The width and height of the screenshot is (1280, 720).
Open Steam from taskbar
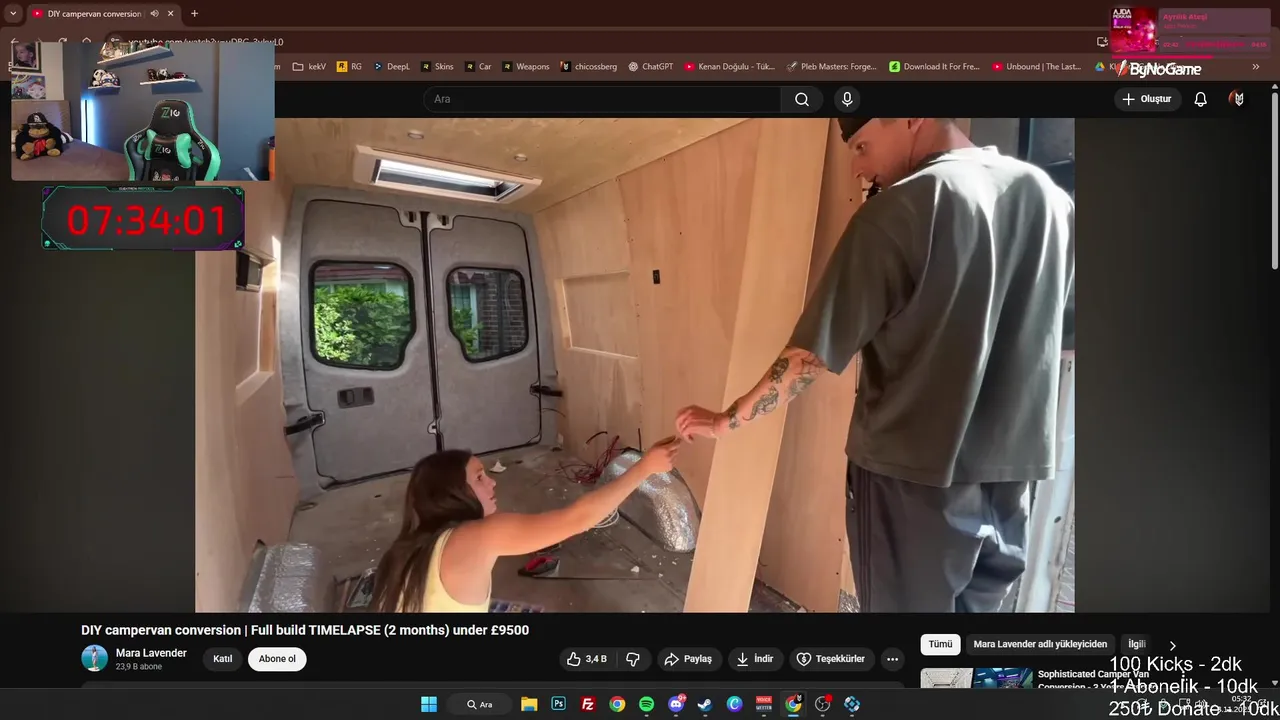705,704
